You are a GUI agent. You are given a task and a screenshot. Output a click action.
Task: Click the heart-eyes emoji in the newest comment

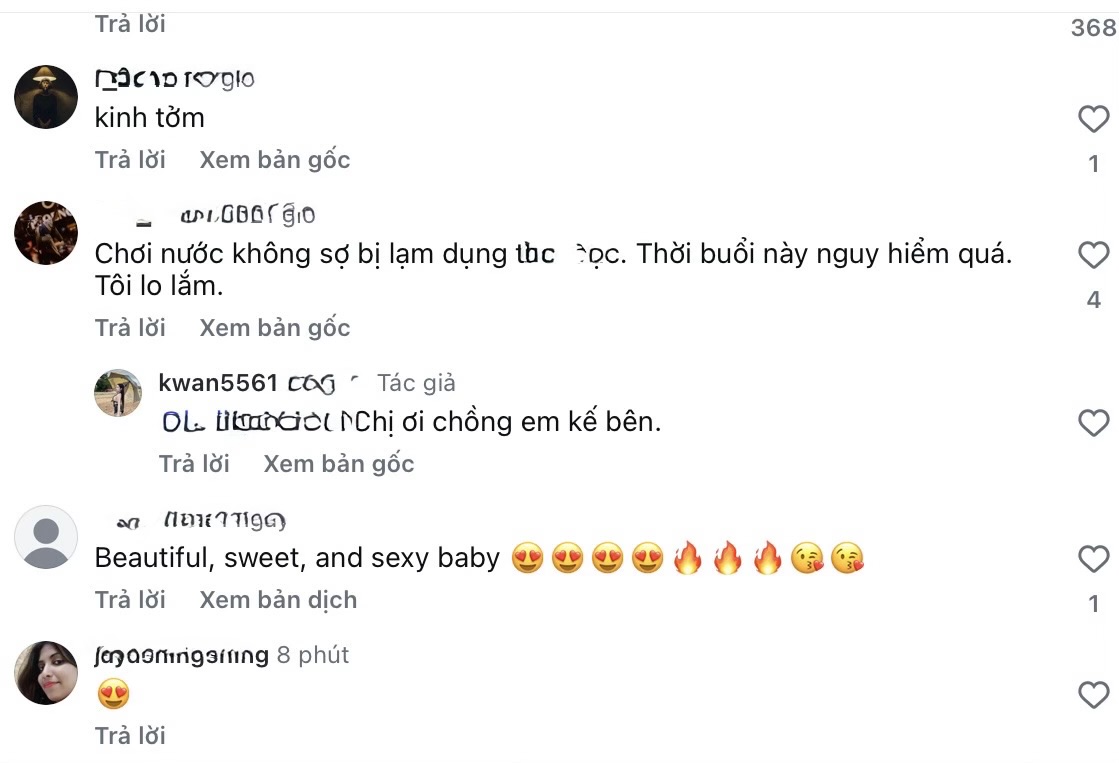pyautogui.click(x=113, y=694)
